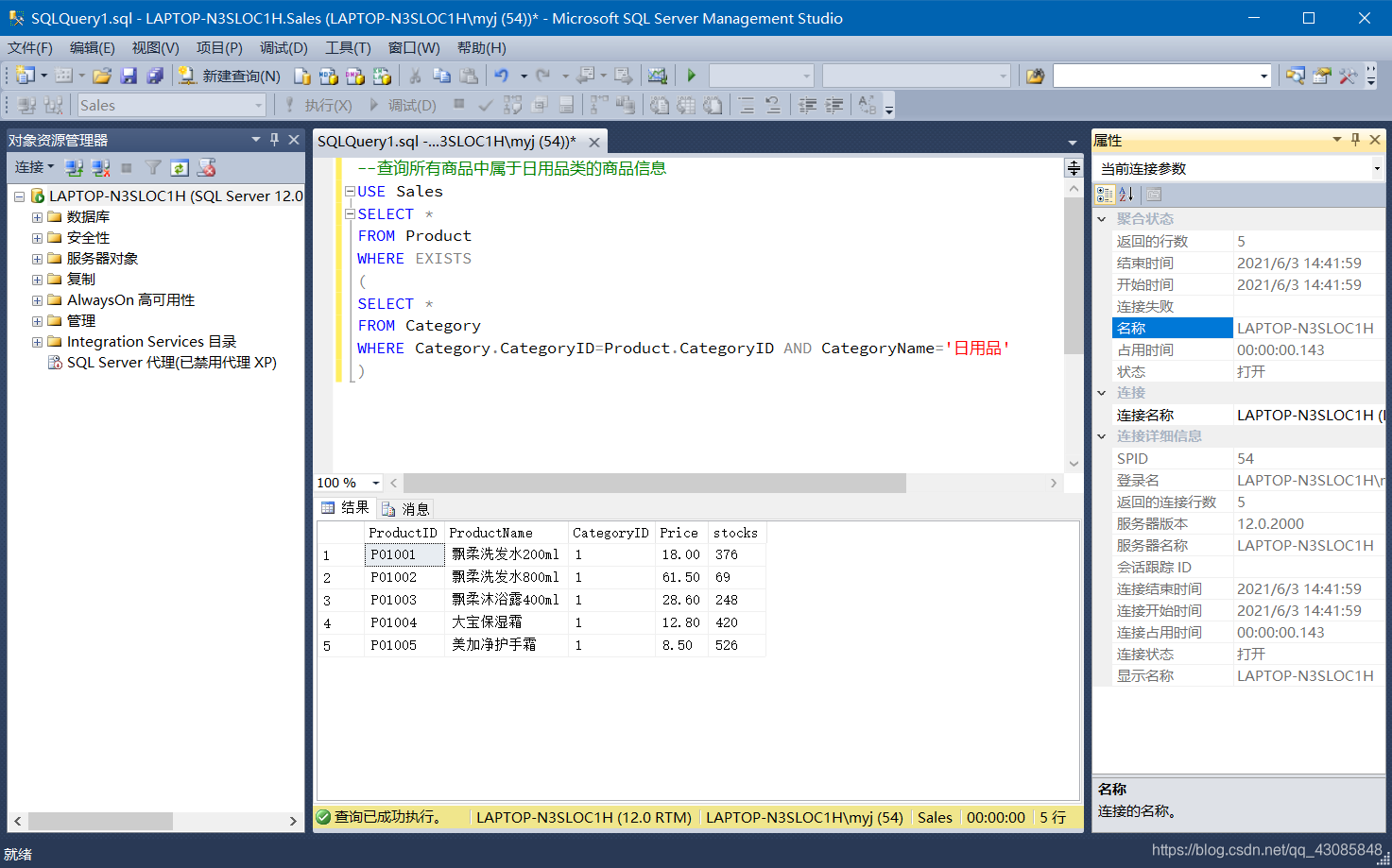Switch to the 结果 results tab
Image resolution: width=1392 pixels, height=868 pixels.
[x=345, y=508]
